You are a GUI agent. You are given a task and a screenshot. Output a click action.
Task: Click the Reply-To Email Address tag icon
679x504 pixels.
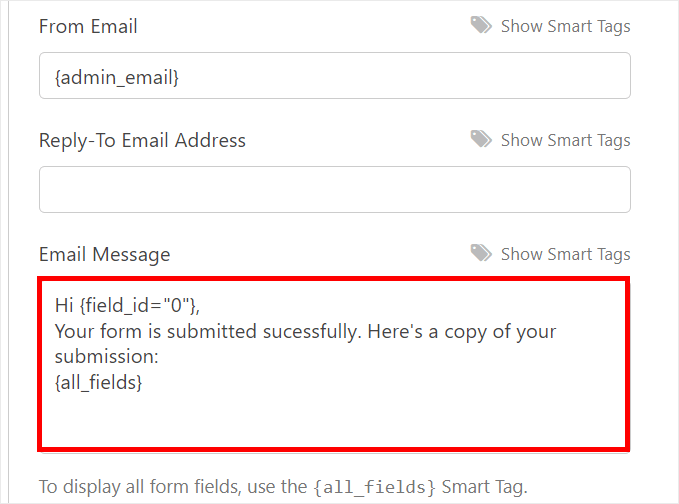(481, 140)
